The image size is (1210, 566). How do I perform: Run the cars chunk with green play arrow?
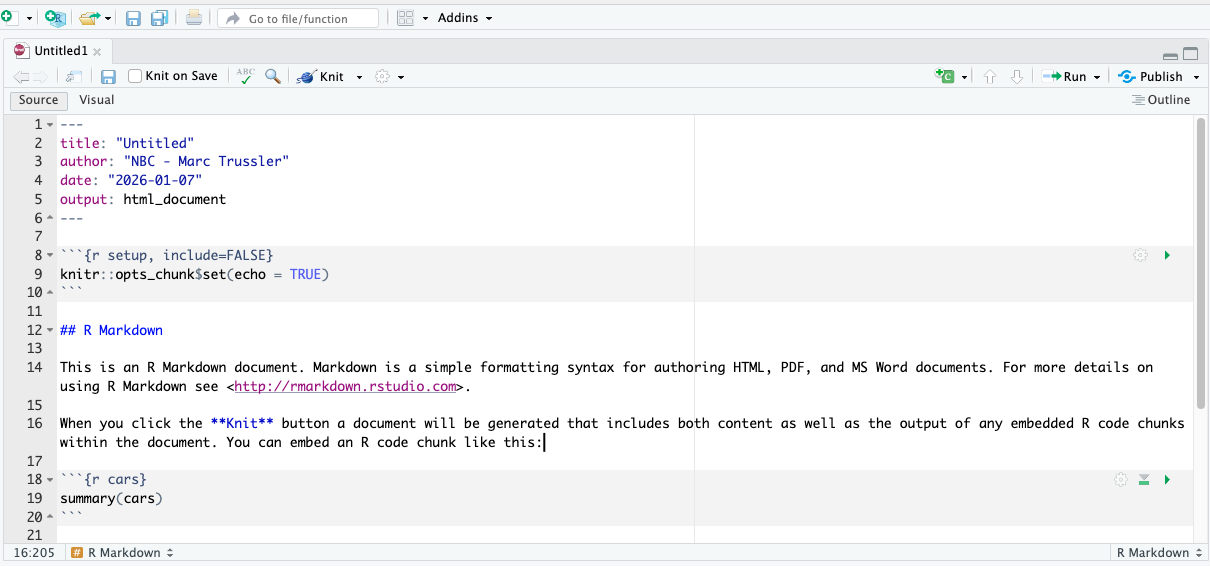[x=1167, y=480]
